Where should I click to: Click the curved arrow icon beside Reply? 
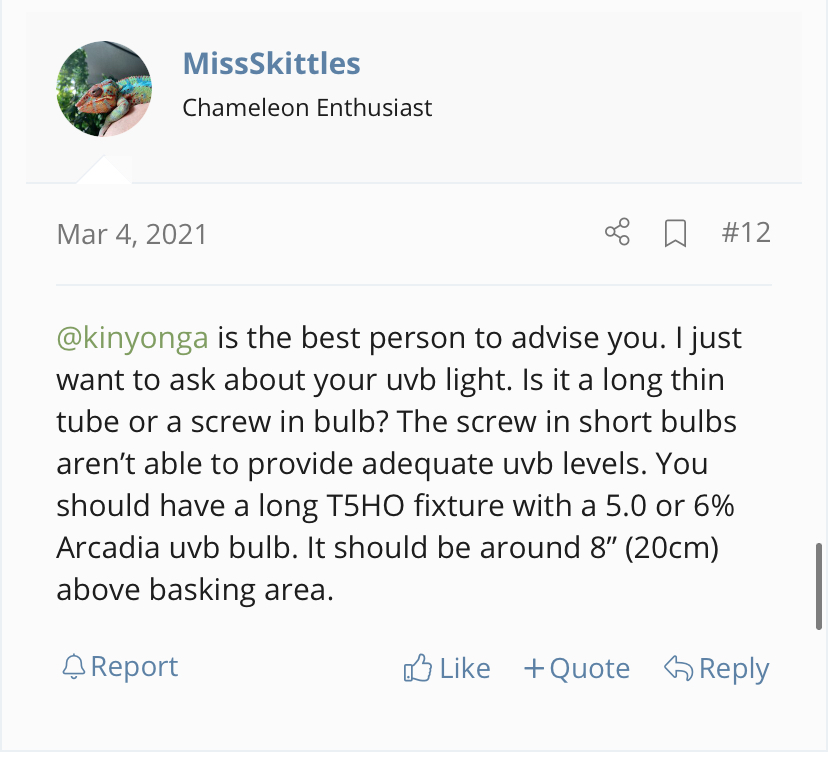[678, 668]
